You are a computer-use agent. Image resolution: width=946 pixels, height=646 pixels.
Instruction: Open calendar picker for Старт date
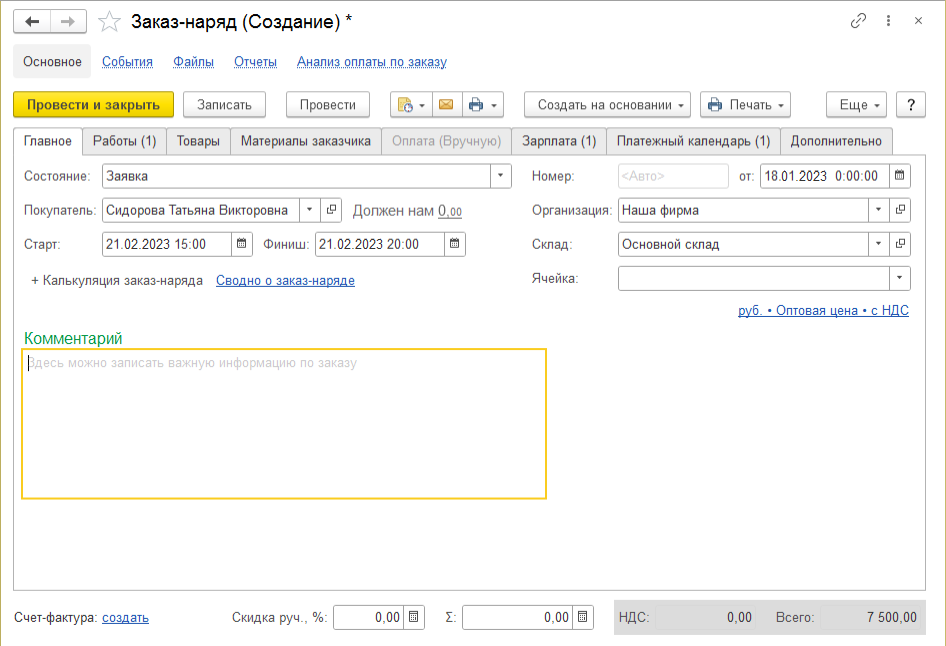(x=242, y=244)
